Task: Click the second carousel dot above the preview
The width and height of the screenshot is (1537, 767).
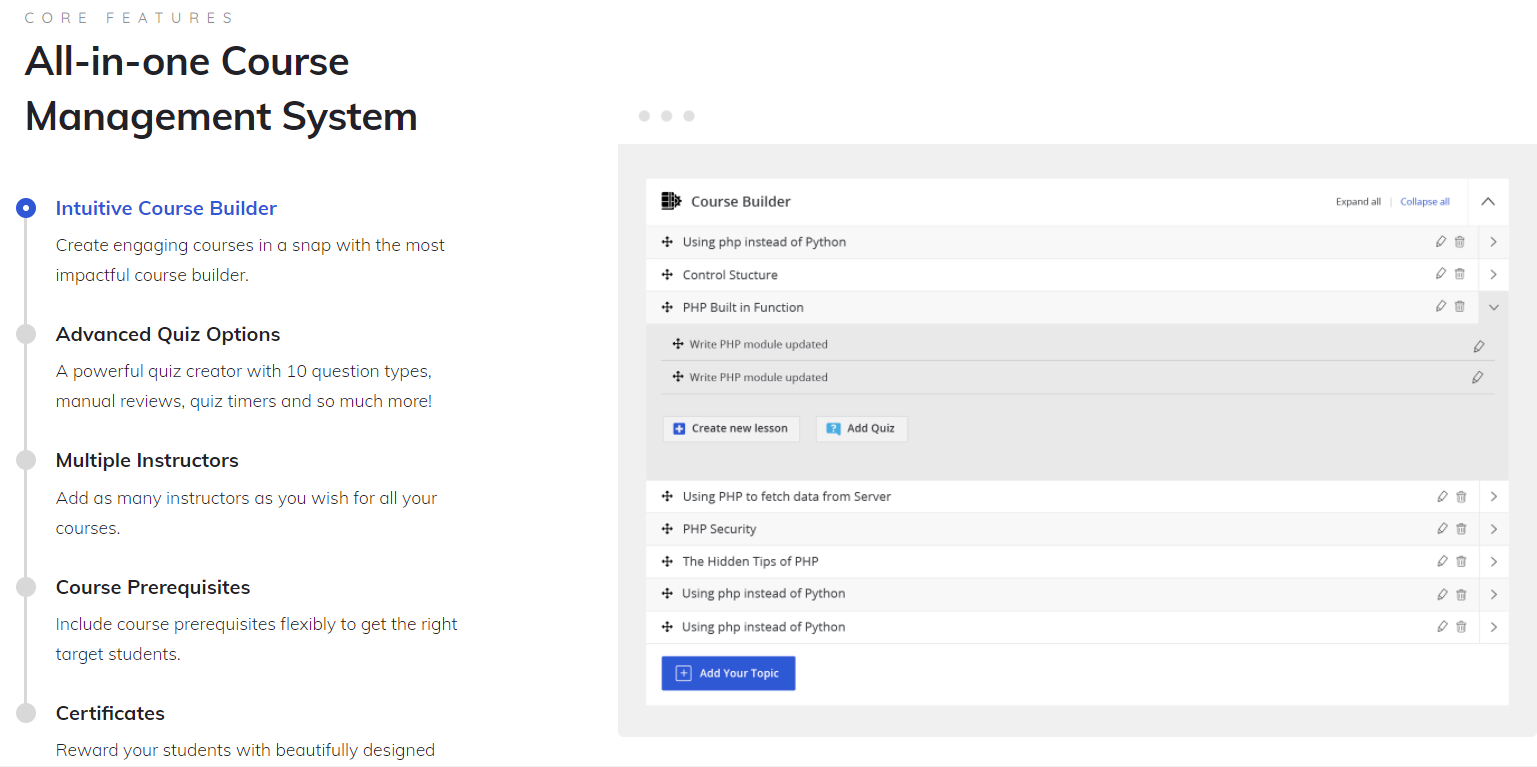Action: (666, 116)
